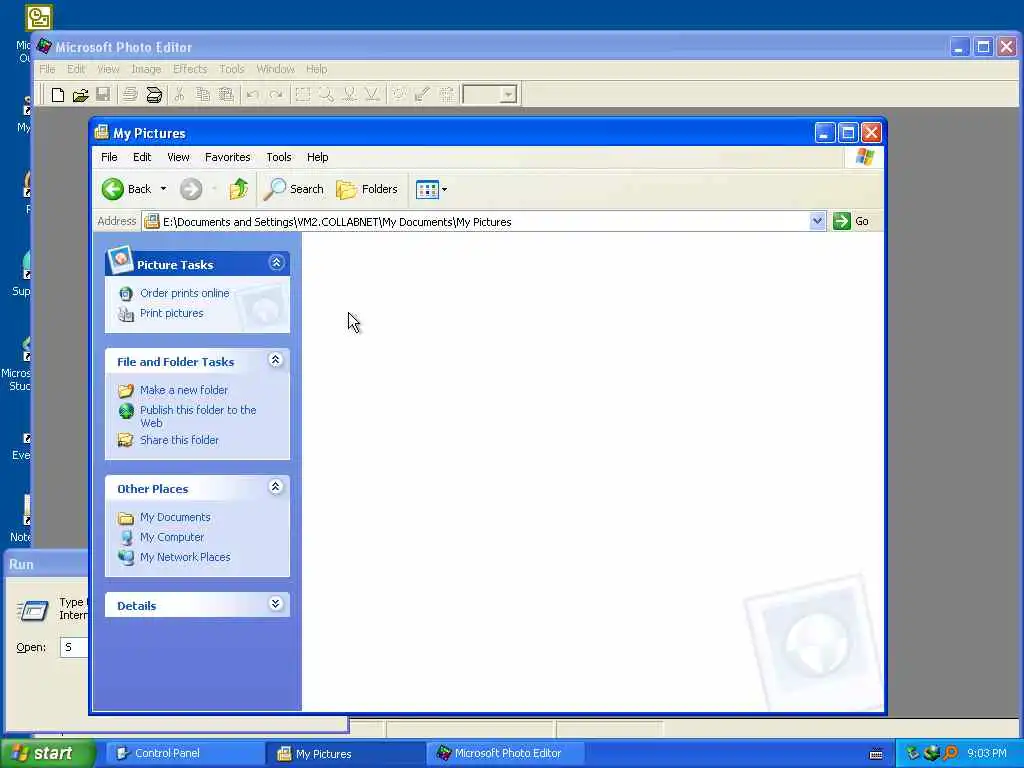Click Order prints online icon
Viewport: 1024px width, 768px height.
click(x=126, y=294)
